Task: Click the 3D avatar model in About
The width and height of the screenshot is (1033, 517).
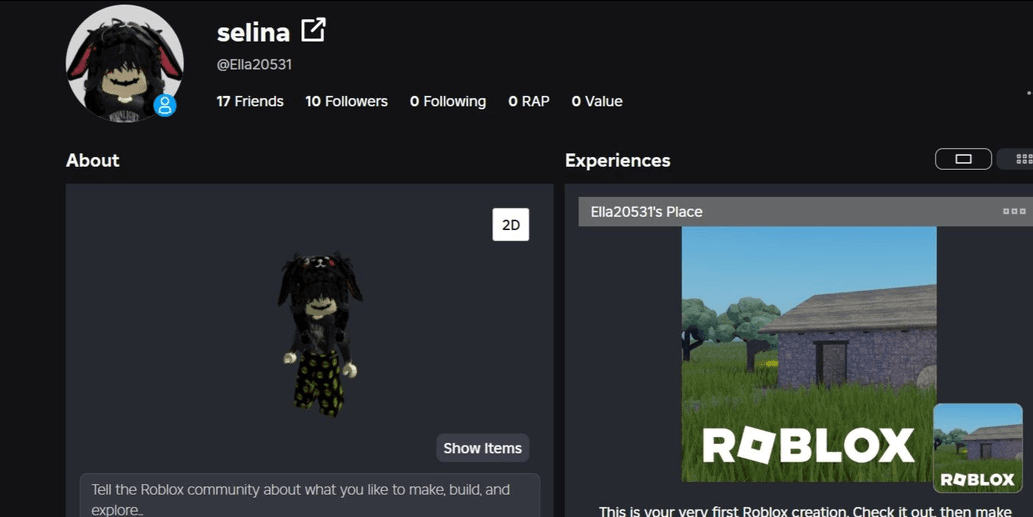Action: (x=320, y=334)
